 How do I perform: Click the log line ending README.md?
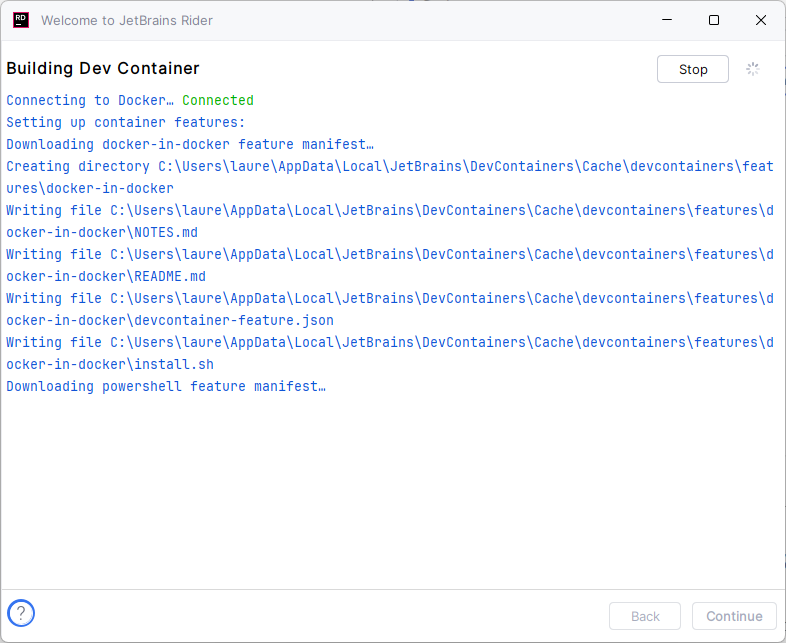click(389, 265)
